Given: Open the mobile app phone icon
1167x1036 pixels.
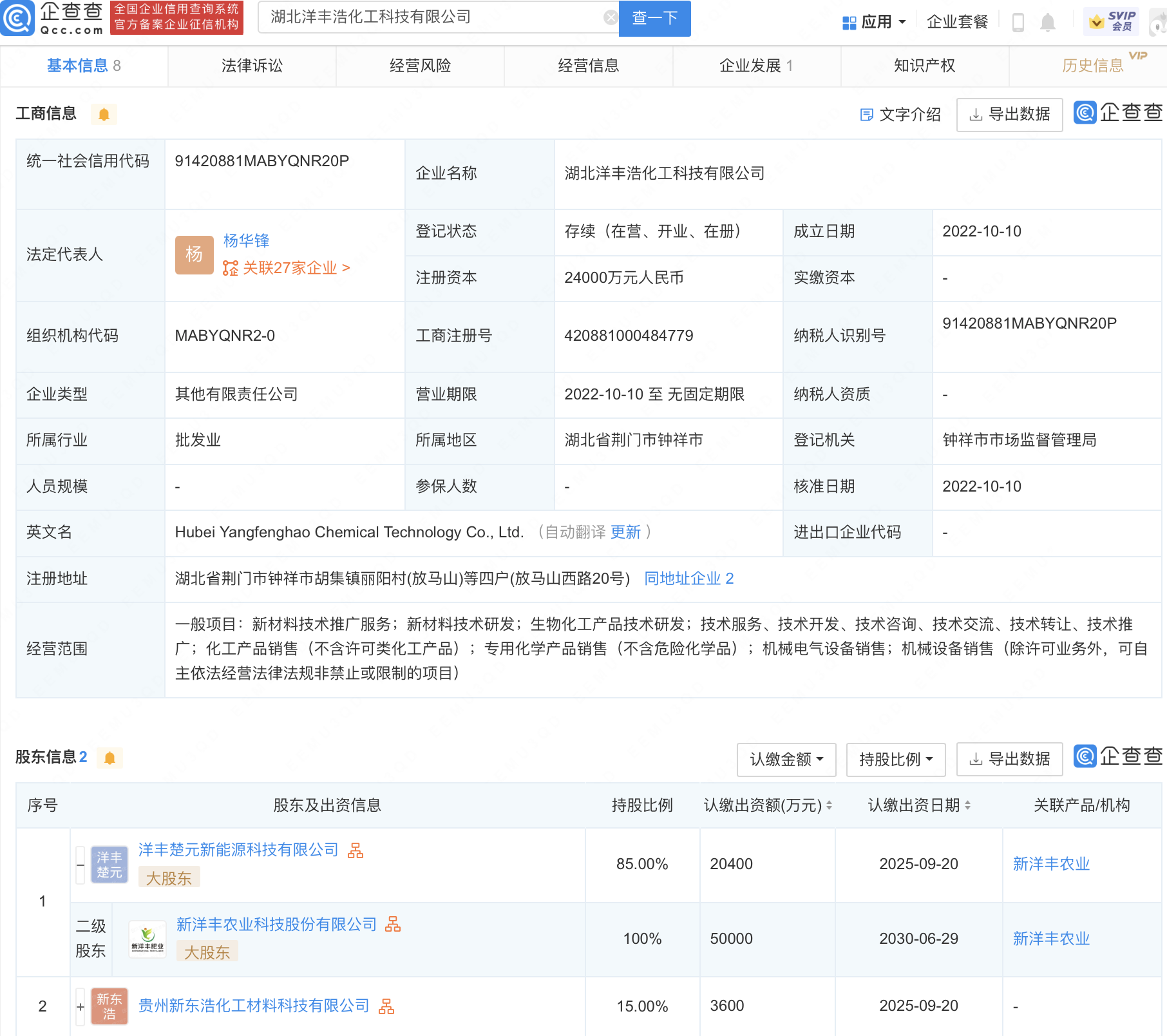Looking at the screenshot, I should coord(1018,23).
